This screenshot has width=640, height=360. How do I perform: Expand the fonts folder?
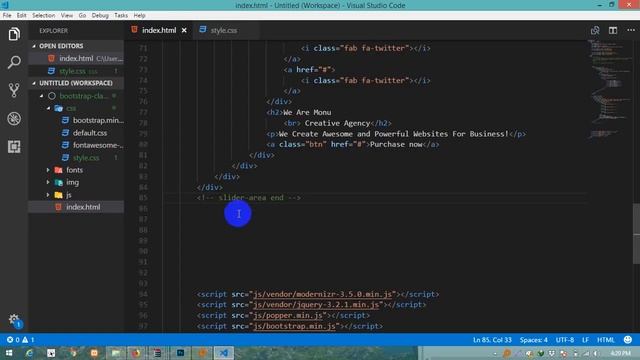[x=76, y=170]
